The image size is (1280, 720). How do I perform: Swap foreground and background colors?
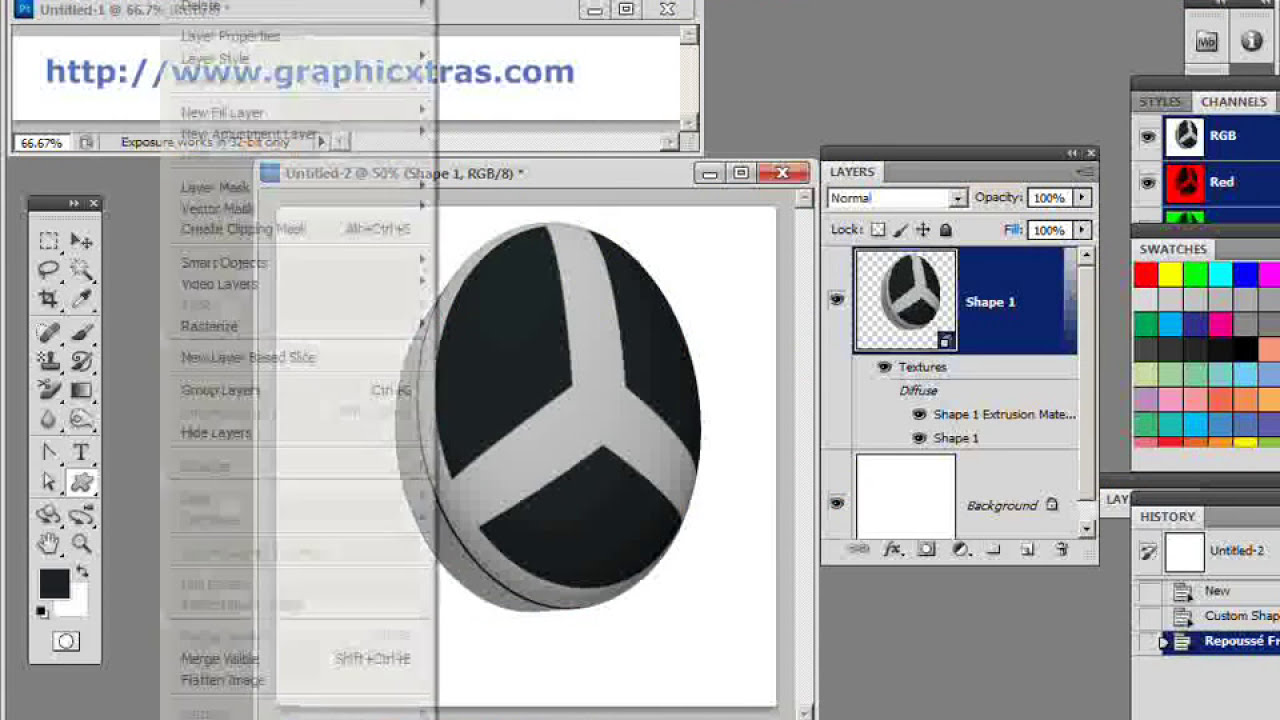click(x=82, y=573)
